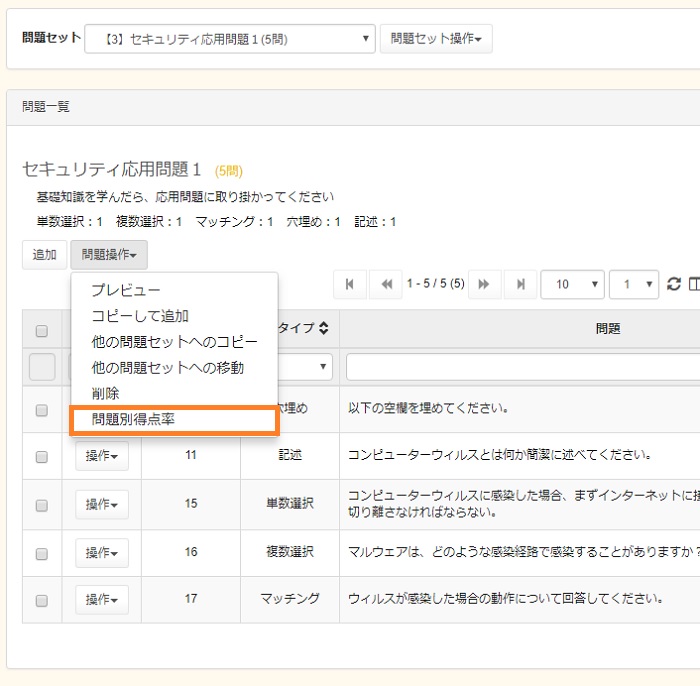This screenshot has width=700, height=686.
Task: Choose 問題別得点率 from the menu
Action: (x=133, y=420)
